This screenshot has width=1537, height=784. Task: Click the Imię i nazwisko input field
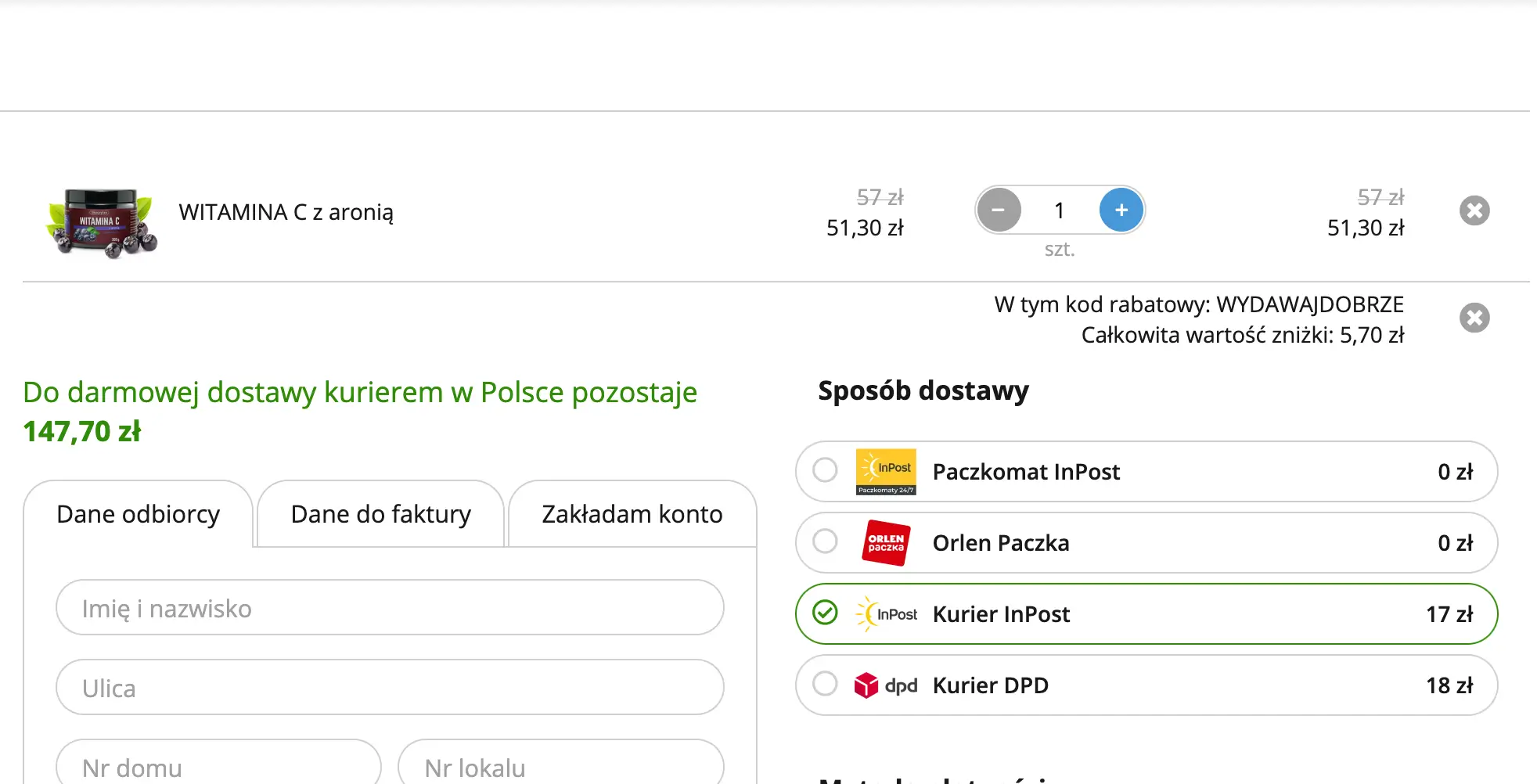tap(389, 608)
